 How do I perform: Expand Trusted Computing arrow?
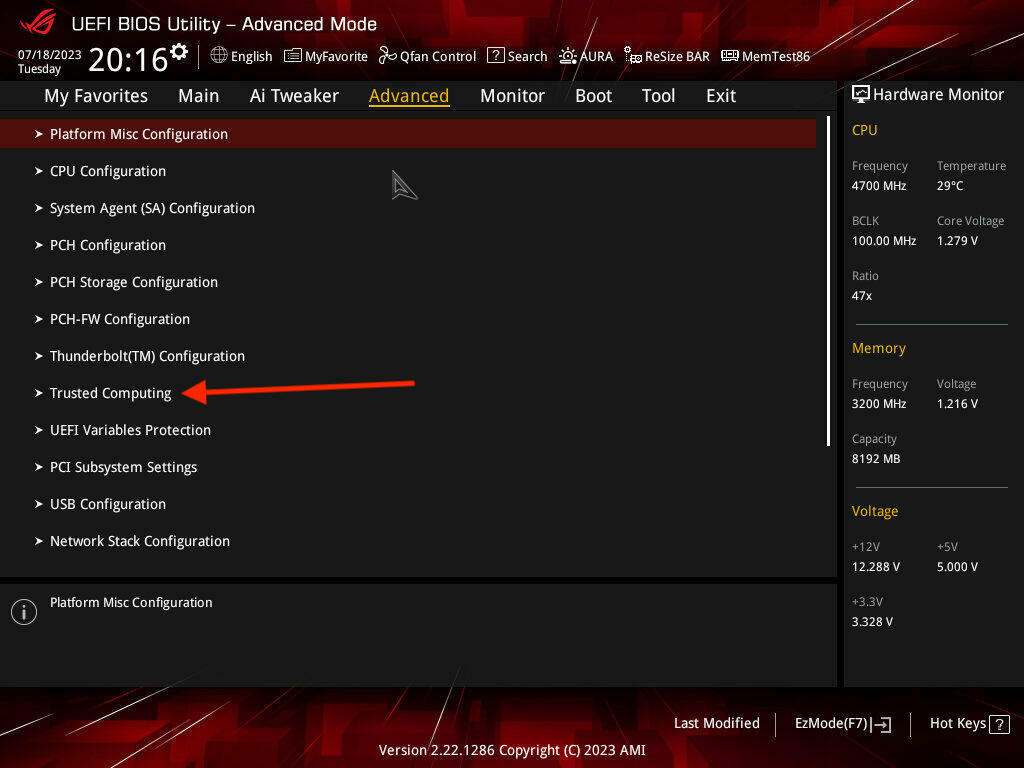click(x=39, y=393)
